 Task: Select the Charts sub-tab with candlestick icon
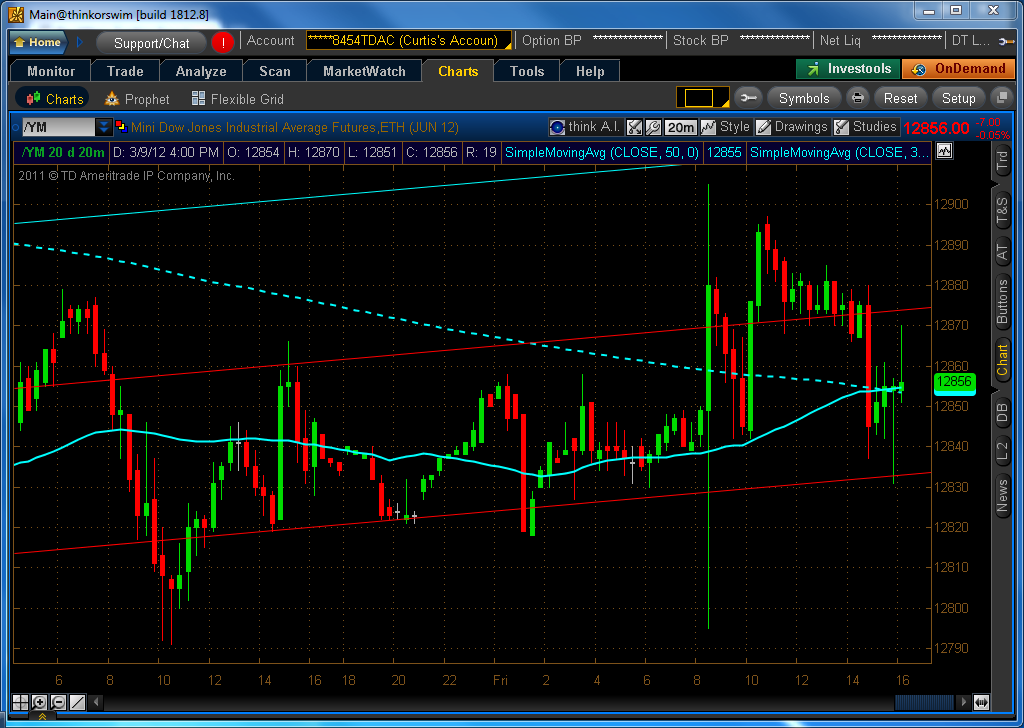coord(54,99)
